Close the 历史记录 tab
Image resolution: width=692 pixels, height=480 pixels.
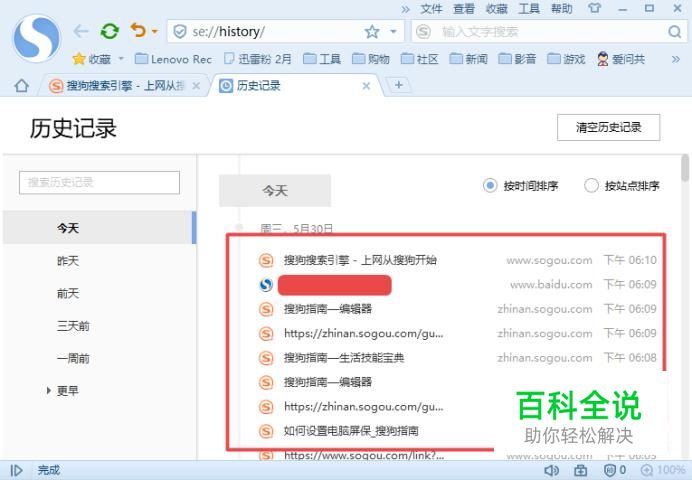tap(366, 86)
